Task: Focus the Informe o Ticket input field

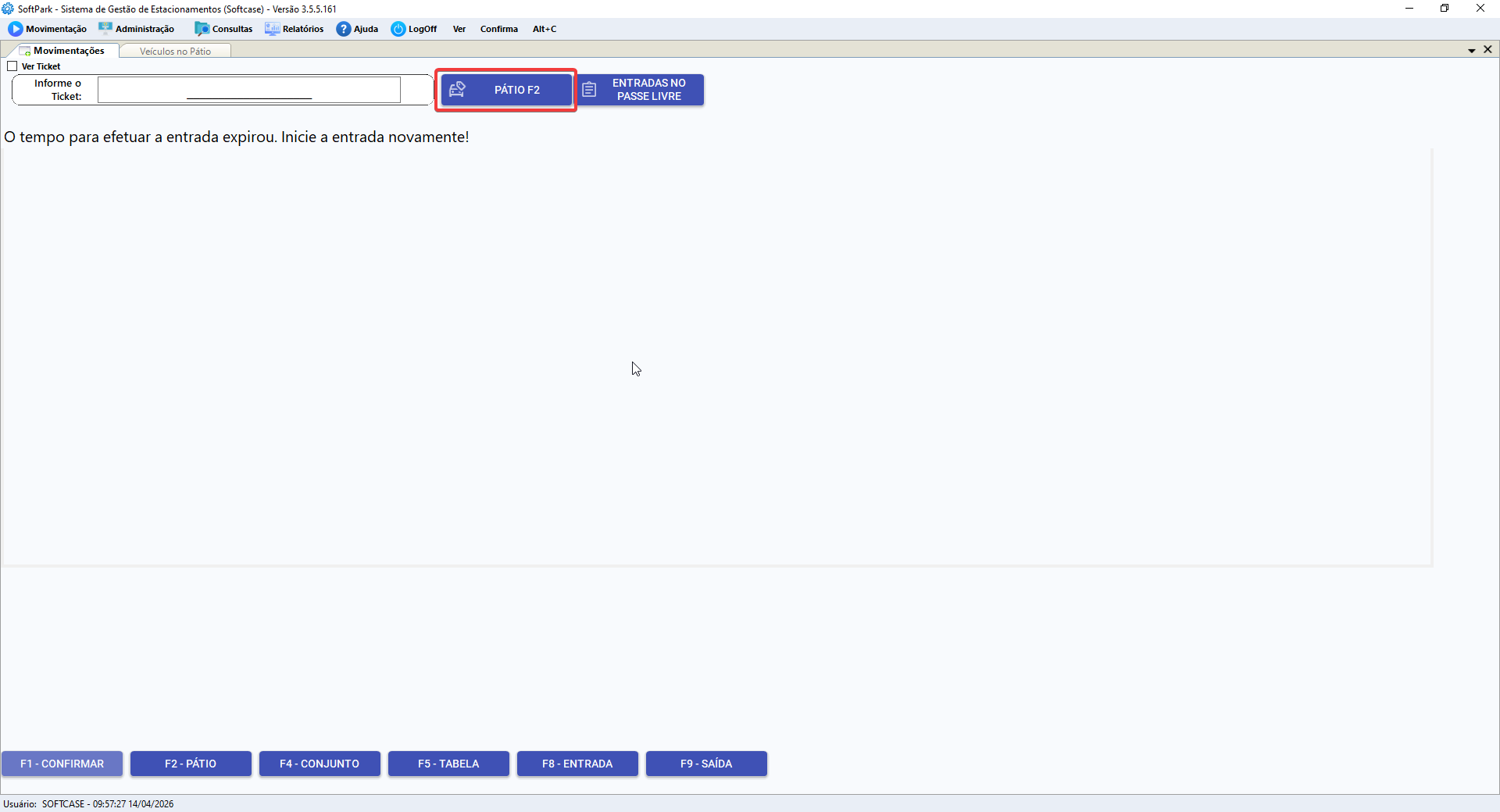Action: point(249,90)
